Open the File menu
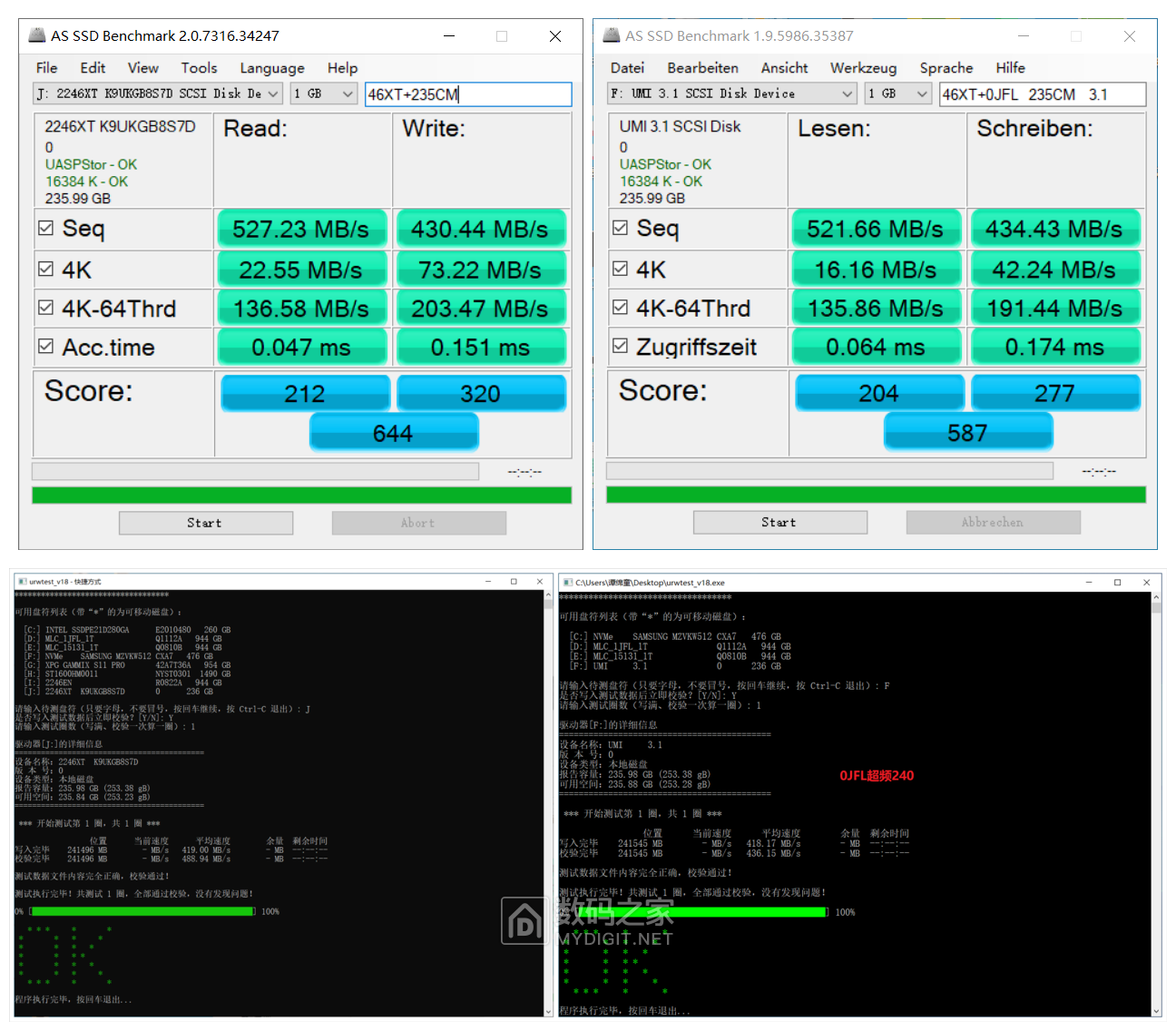The height and width of the screenshot is (1031, 1176). pos(47,67)
